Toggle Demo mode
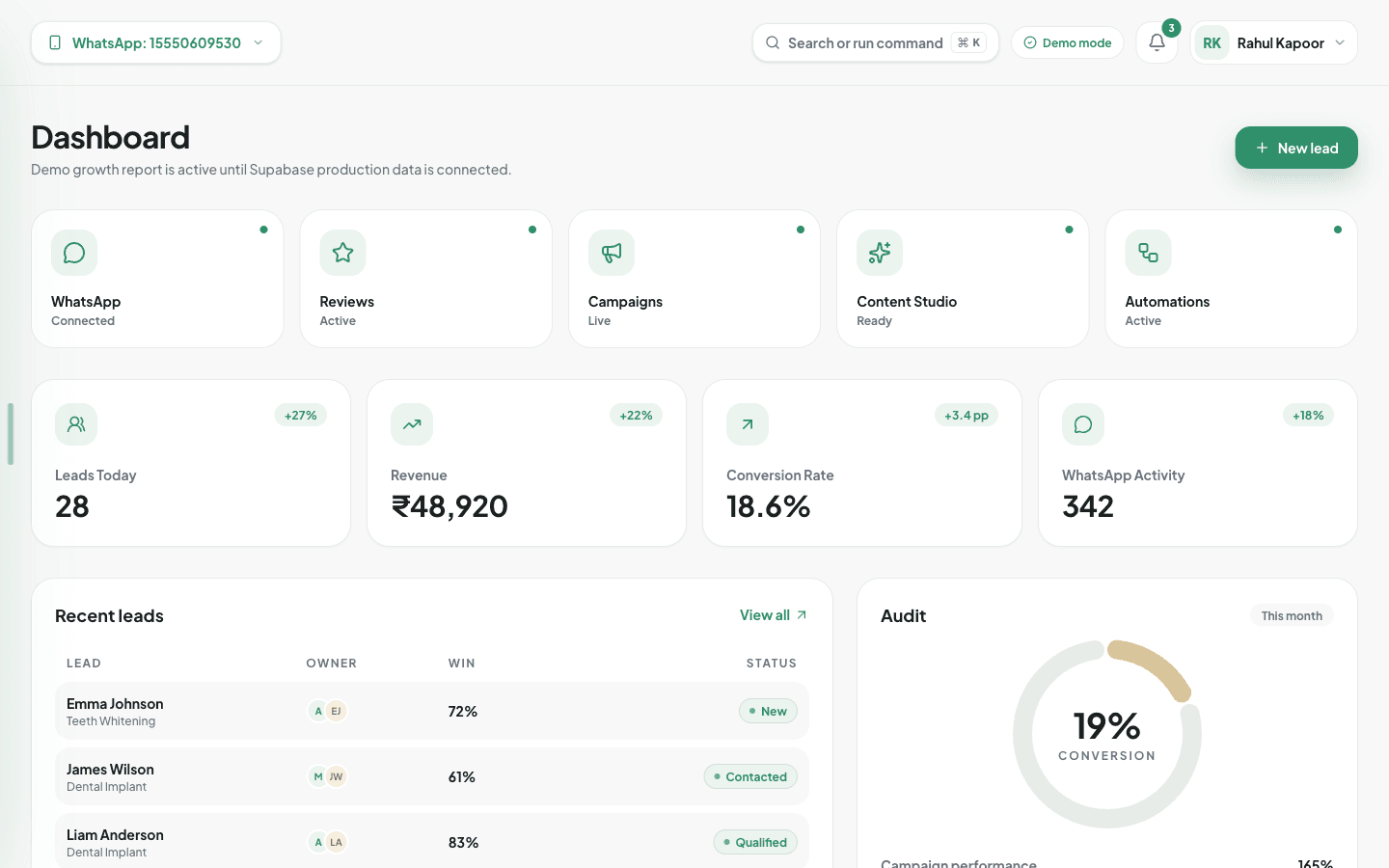Image resolution: width=1389 pixels, height=868 pixels. click(1067, 42)
